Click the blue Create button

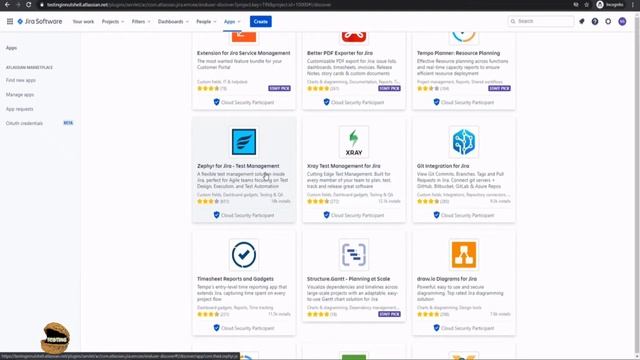260,21
